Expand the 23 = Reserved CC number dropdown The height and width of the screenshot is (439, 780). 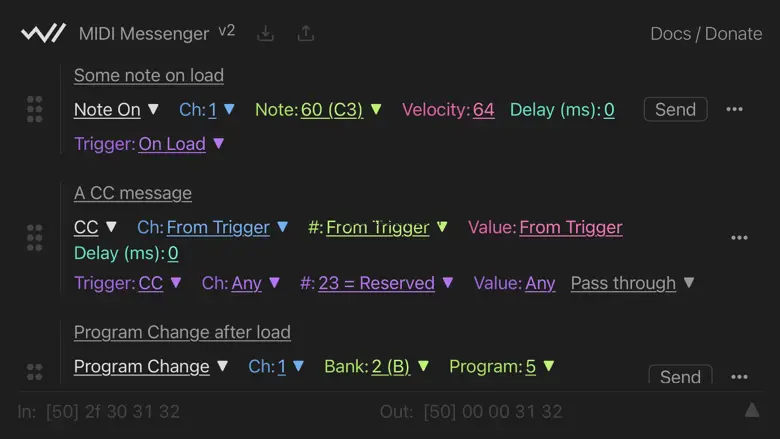click(x=385, y=283)
